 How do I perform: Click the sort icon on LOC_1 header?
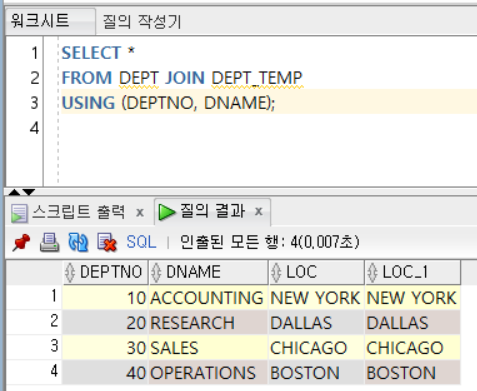tap(372, 273)
